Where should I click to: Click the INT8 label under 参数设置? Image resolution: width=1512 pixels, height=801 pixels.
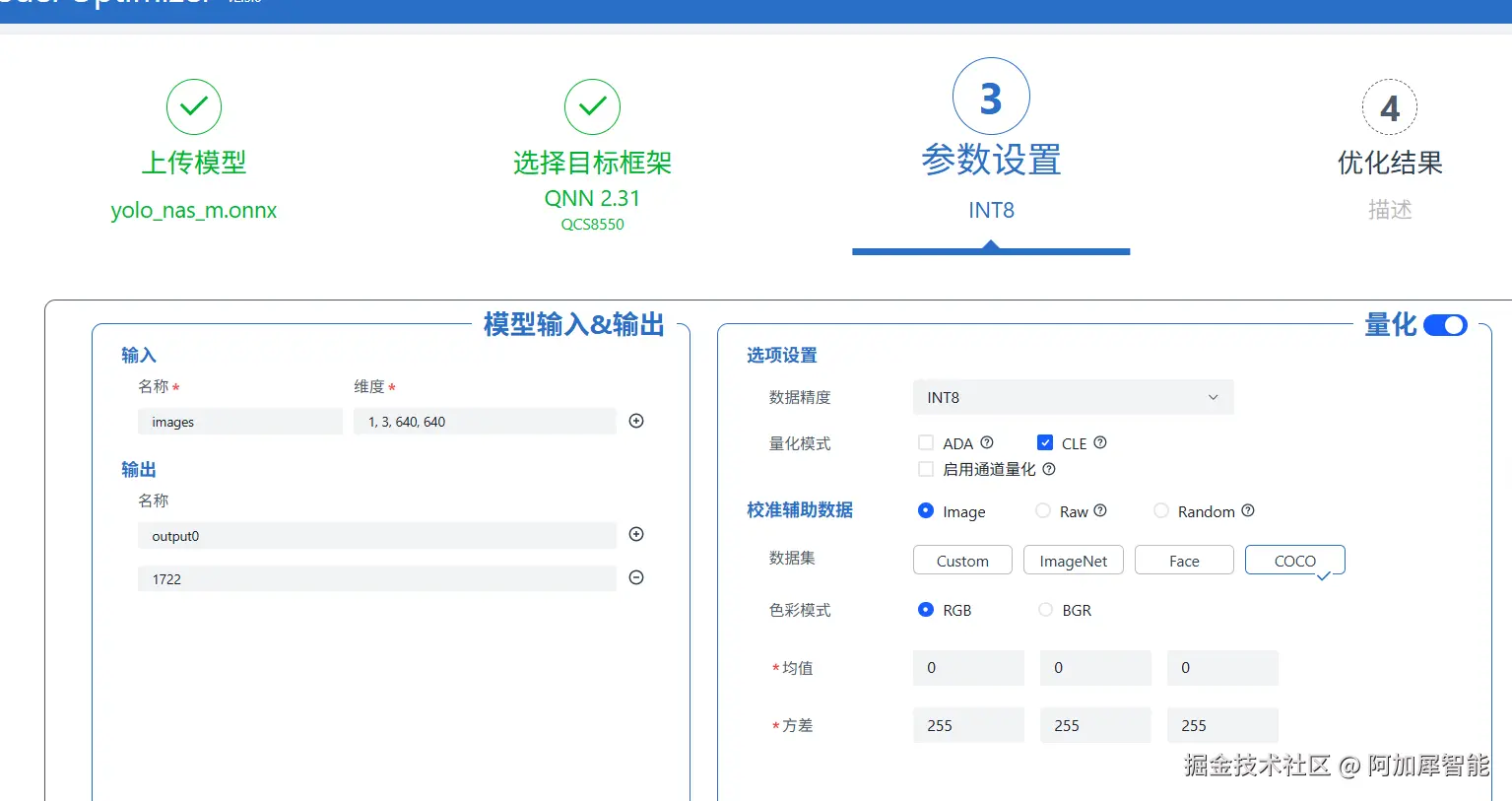[x=991, y=210]
